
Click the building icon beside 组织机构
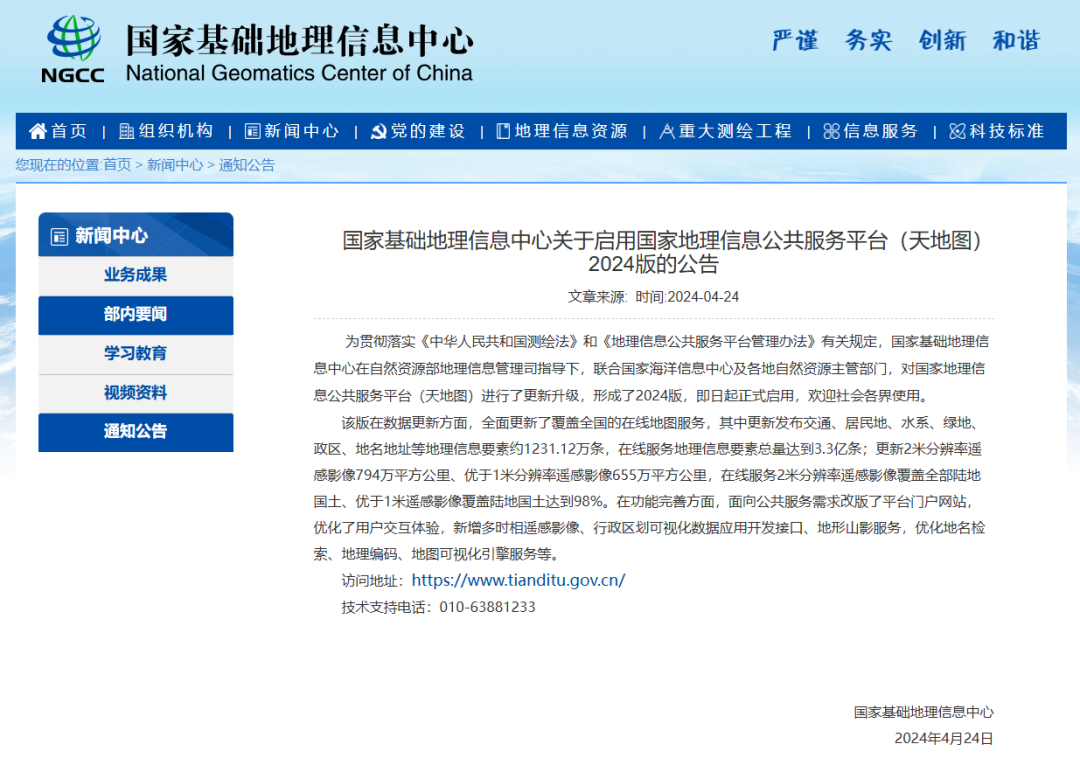(127, 131)
